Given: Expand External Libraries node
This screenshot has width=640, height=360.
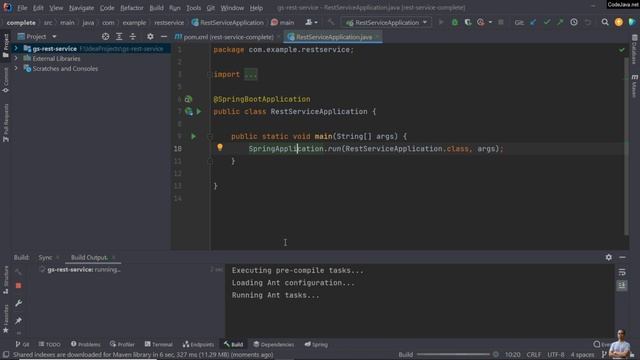Looking at the screenshot, I should pos(16,58).
